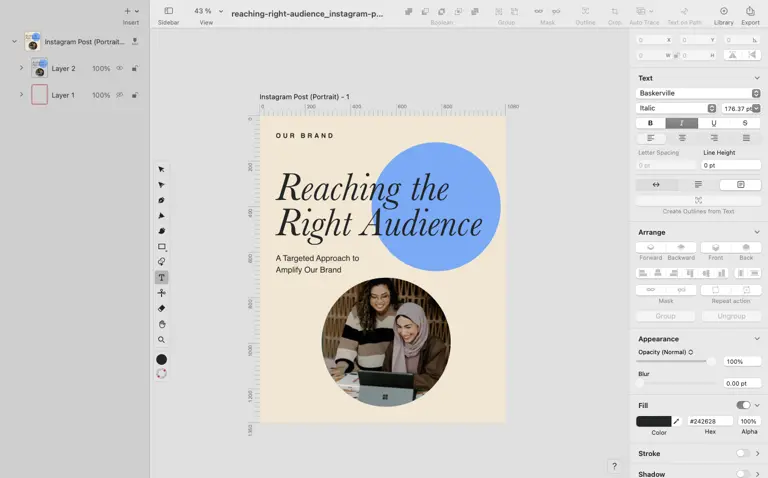Viewport: 768px width, 478px height.
Task: Toggle Underline text style
Action: [x=713, y=123]
